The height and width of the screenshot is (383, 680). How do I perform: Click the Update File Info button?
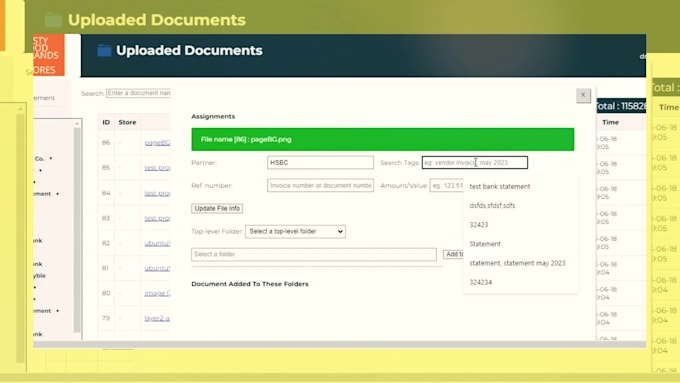tap(217, 209)
